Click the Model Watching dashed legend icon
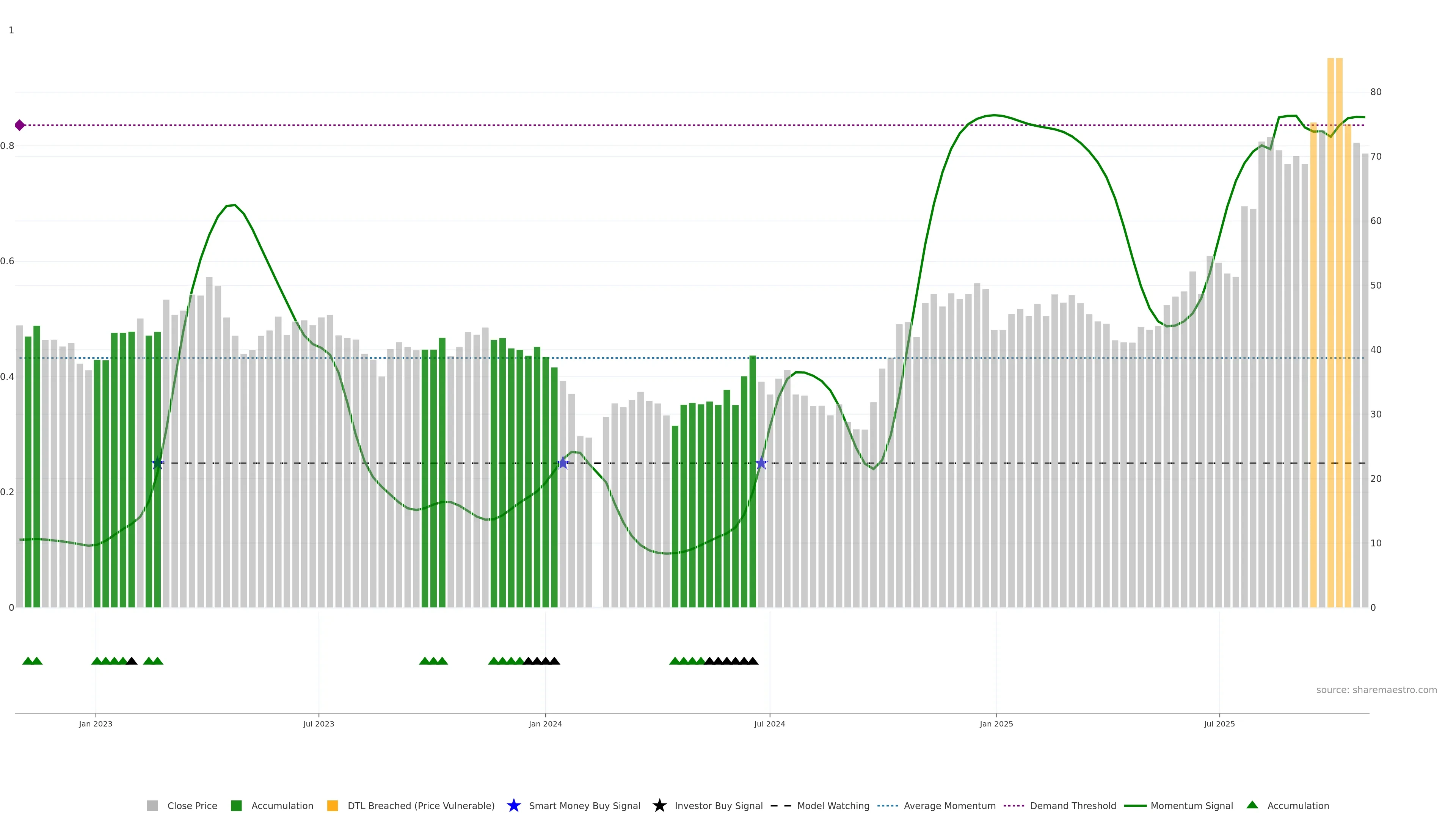This screenshot has width=1456, height=819. pyautogui.click(x=781, y=805)
